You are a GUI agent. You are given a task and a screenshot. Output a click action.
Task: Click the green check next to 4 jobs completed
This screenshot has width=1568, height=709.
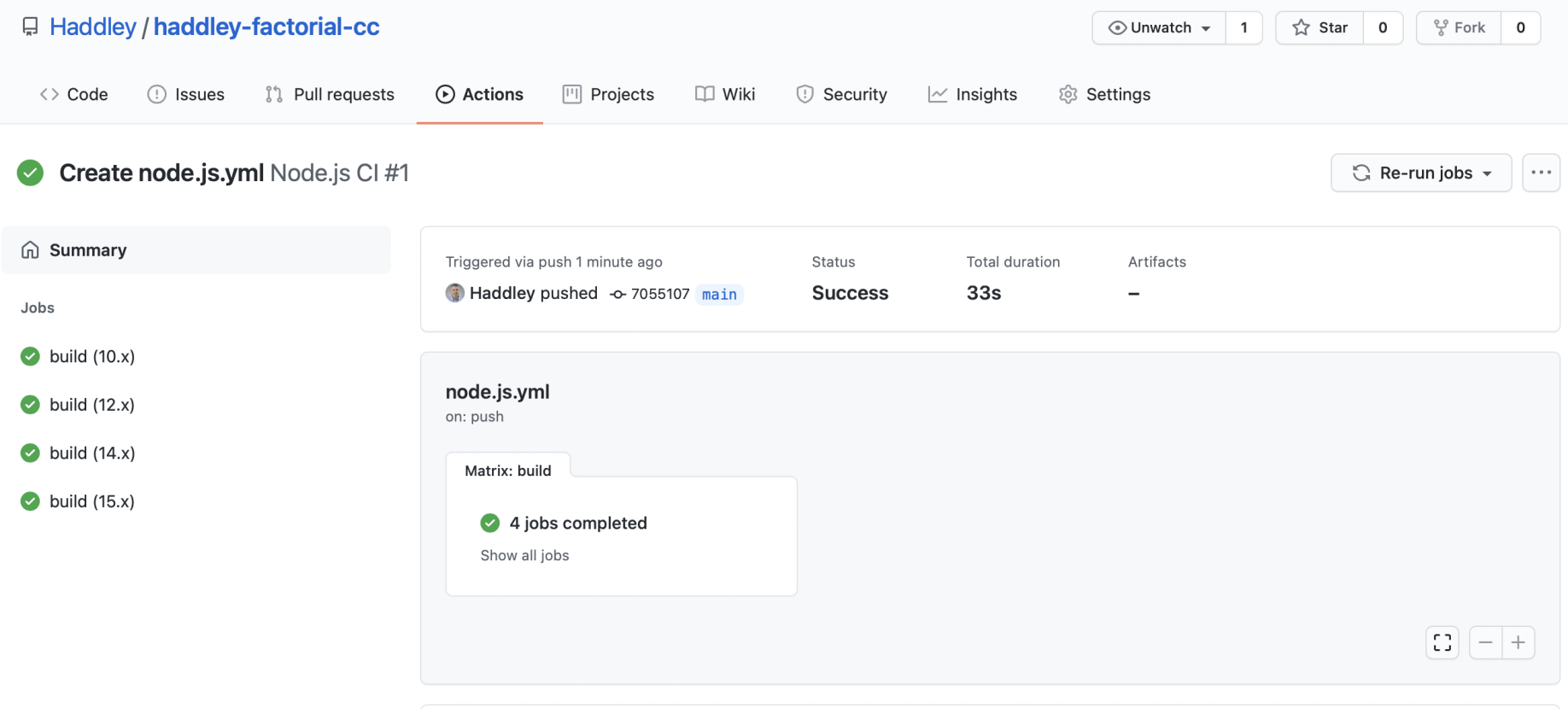click(x=490, y=523)
